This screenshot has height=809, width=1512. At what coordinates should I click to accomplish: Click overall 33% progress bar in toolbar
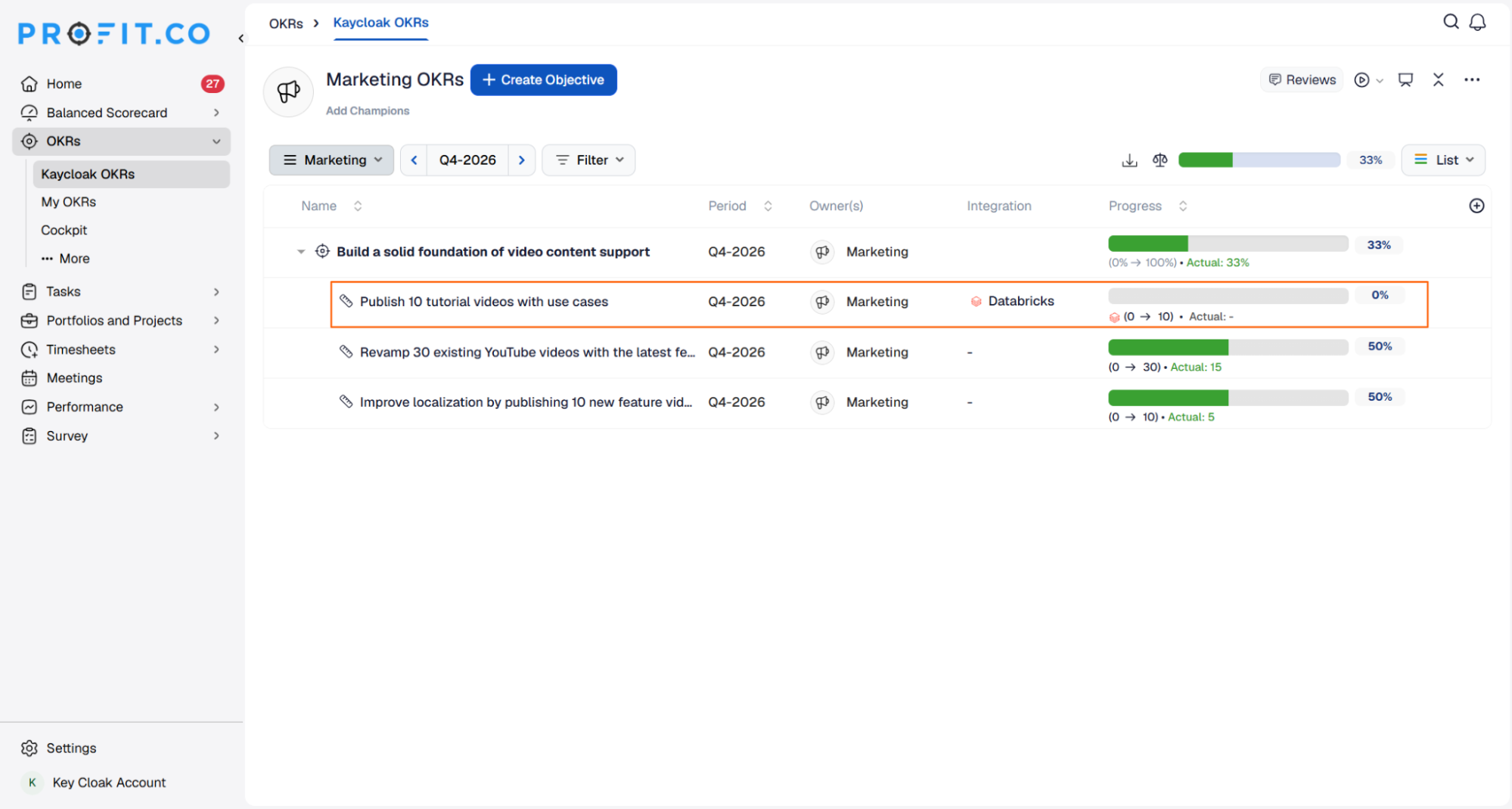1259,160
